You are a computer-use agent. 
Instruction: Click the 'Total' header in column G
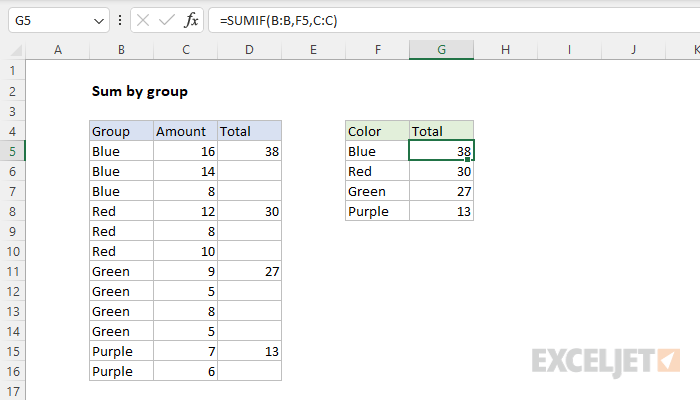coord(442,131)
